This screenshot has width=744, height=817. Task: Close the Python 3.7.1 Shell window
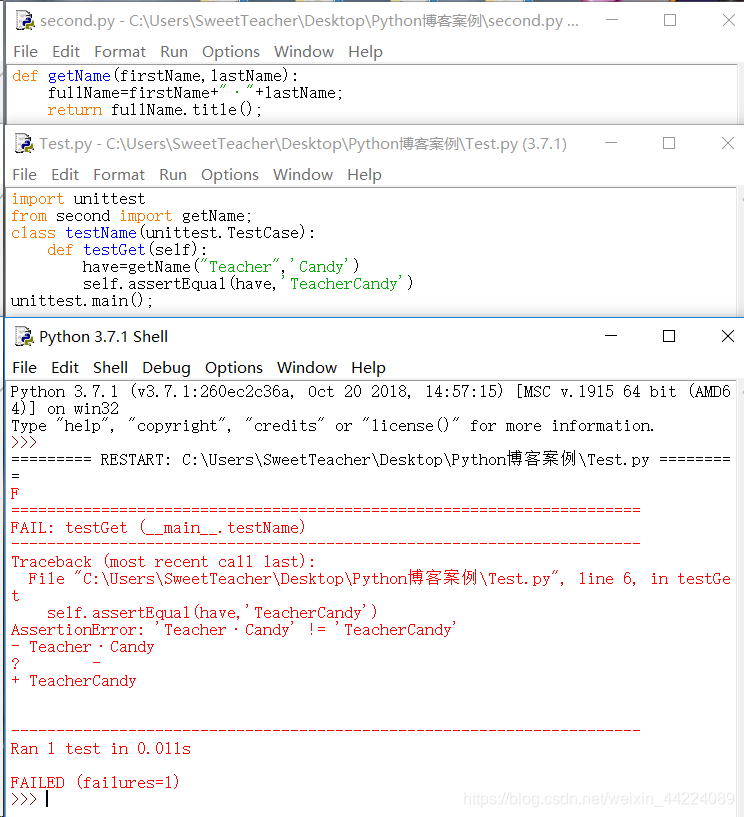pos(728,336)
